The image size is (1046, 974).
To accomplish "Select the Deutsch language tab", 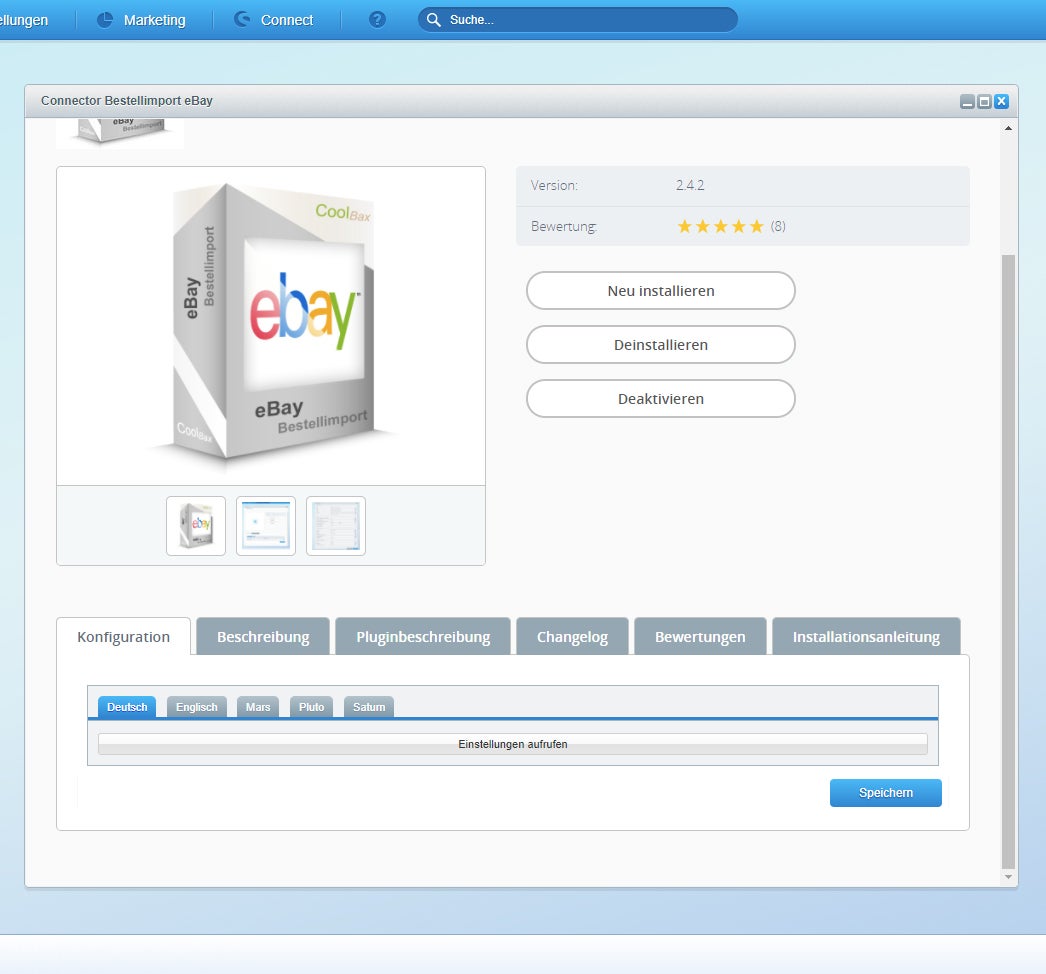I will tap(127, 707).
